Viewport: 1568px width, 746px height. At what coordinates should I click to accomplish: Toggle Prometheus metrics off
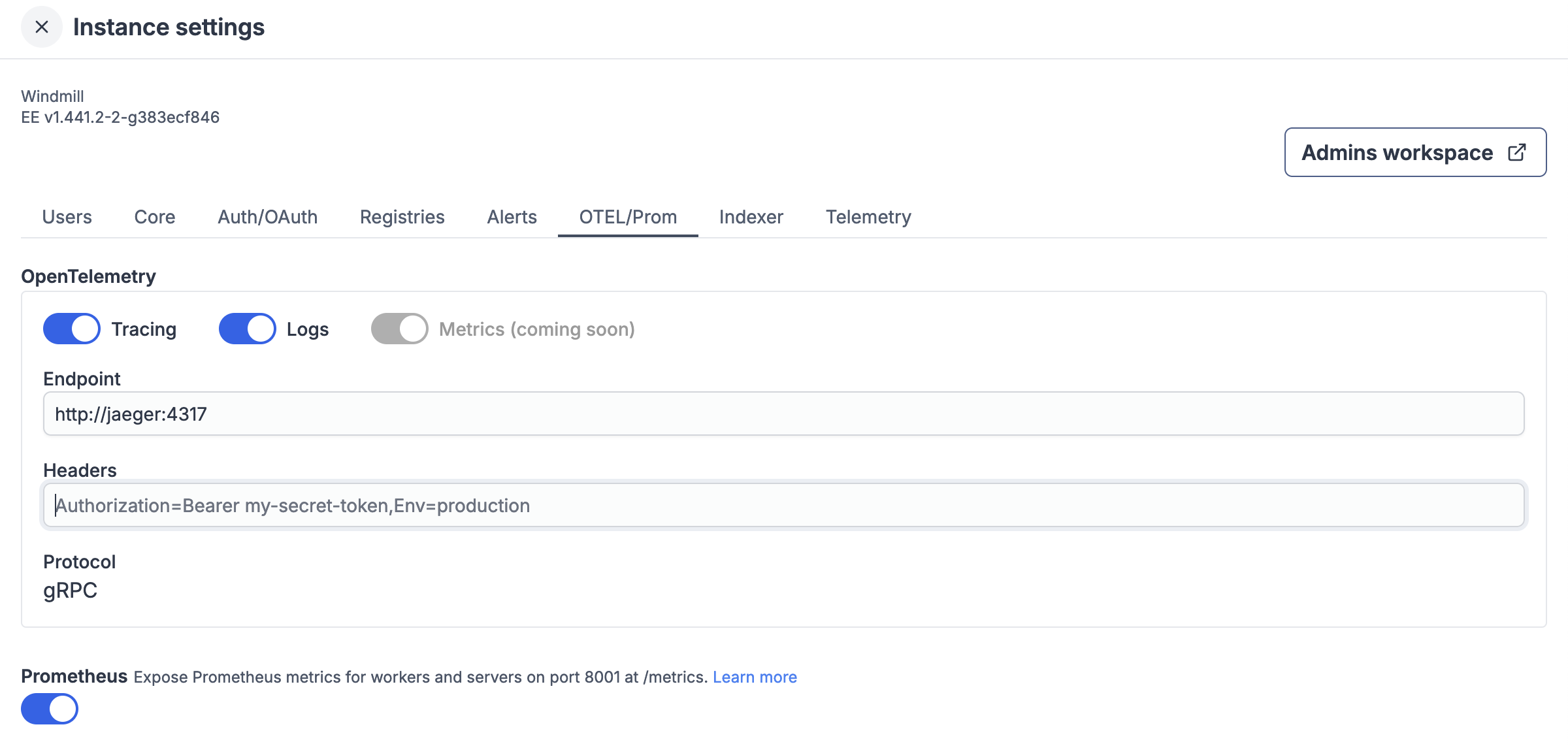pyautogui.click(x=50, y=709)
